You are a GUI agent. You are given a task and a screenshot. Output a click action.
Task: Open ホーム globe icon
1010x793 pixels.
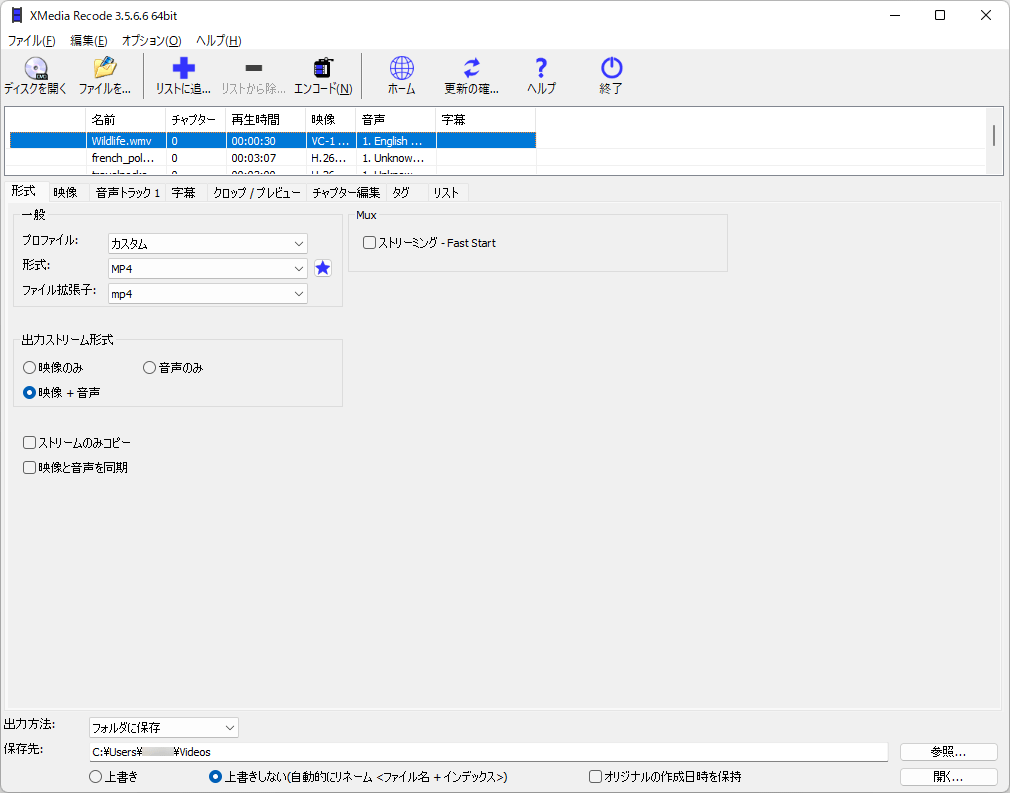[401, 76]
